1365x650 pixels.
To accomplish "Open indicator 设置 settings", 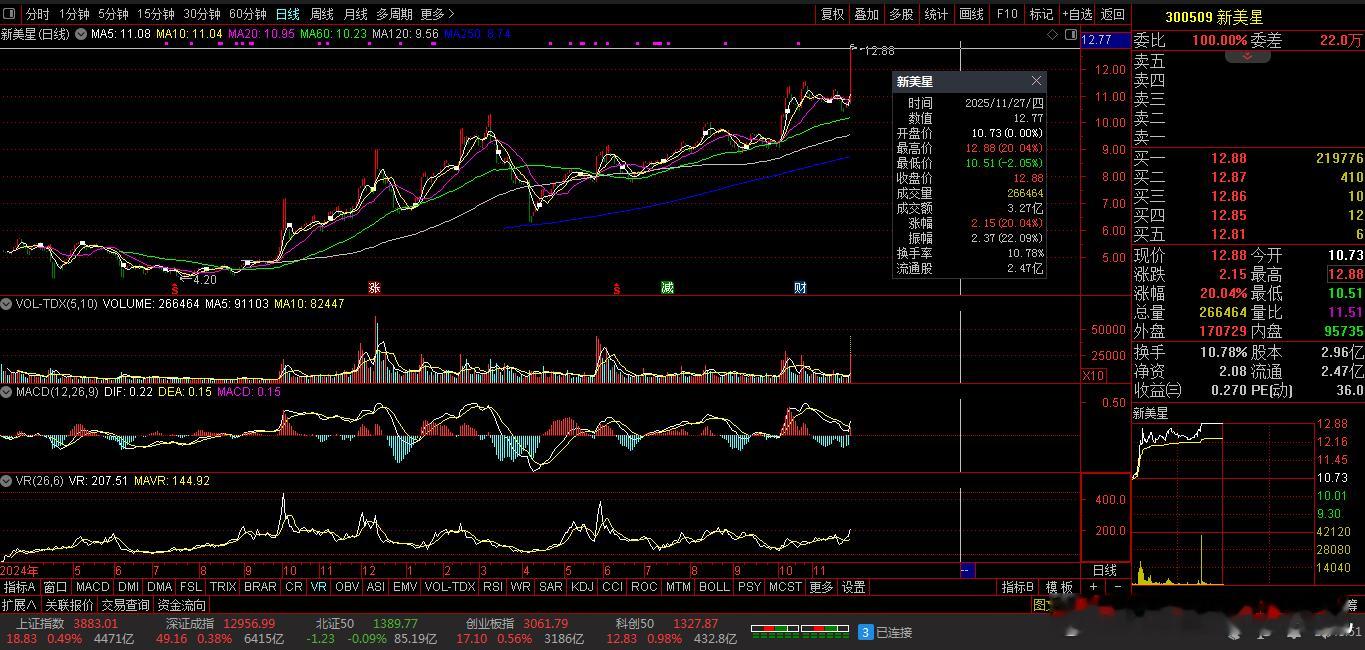I will pyautogui.click(x=853, y=587).
